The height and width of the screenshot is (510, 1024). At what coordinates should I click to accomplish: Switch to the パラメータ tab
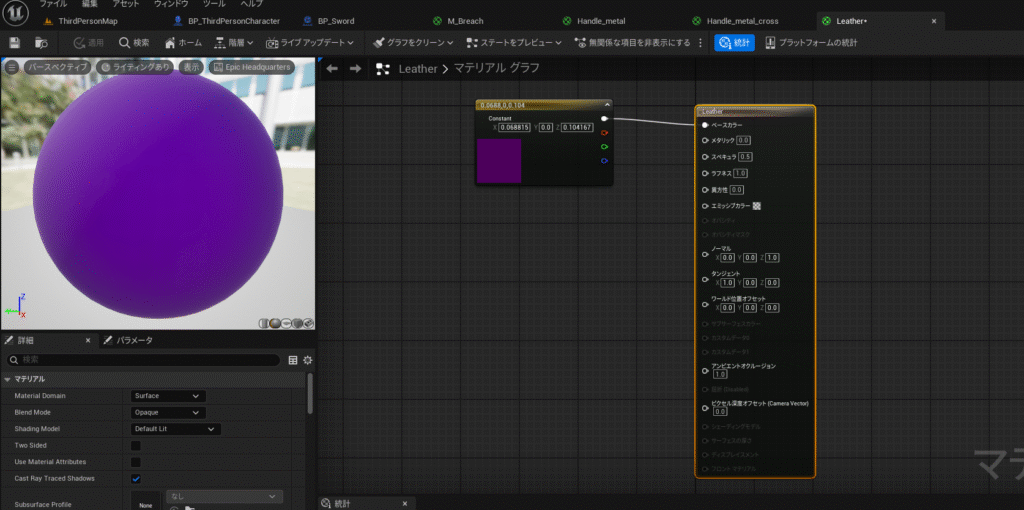[135, 340]
